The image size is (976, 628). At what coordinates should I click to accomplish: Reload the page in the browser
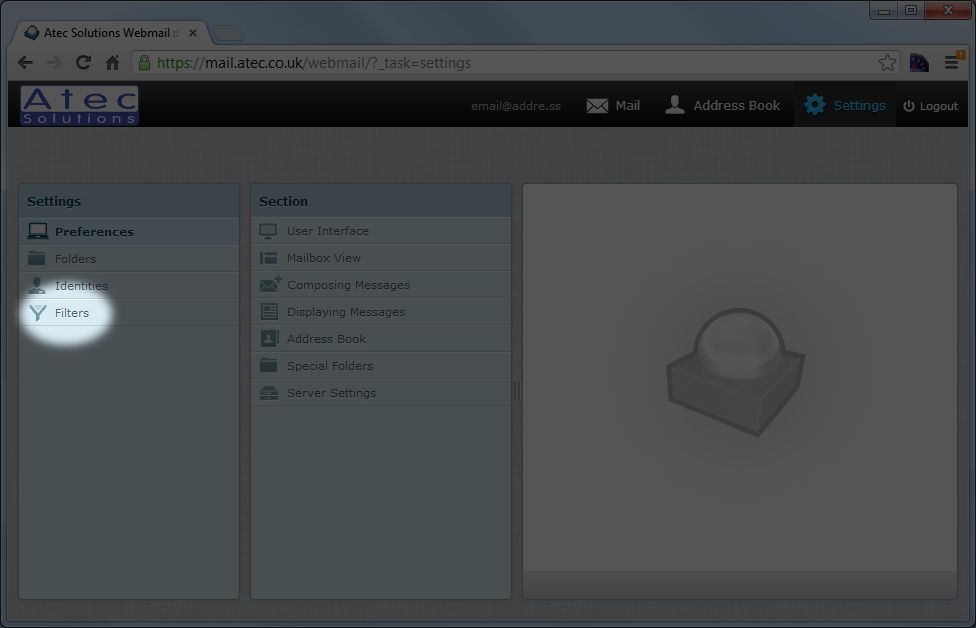[84, 63]
